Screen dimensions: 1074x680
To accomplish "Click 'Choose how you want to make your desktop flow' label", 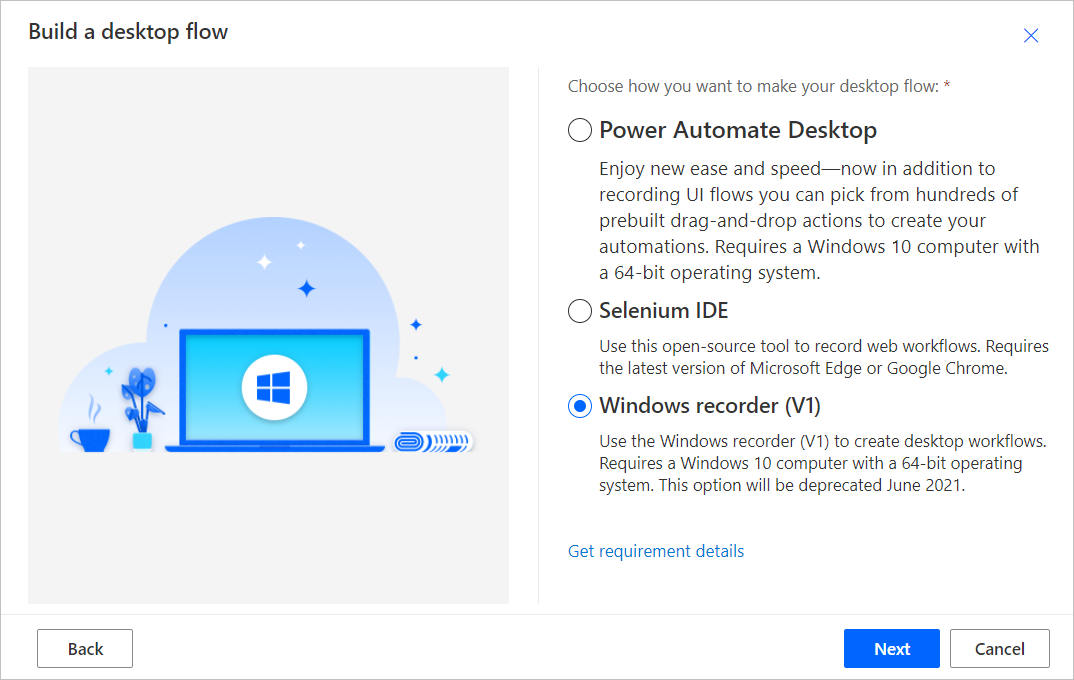I will (x=758, y=86).
